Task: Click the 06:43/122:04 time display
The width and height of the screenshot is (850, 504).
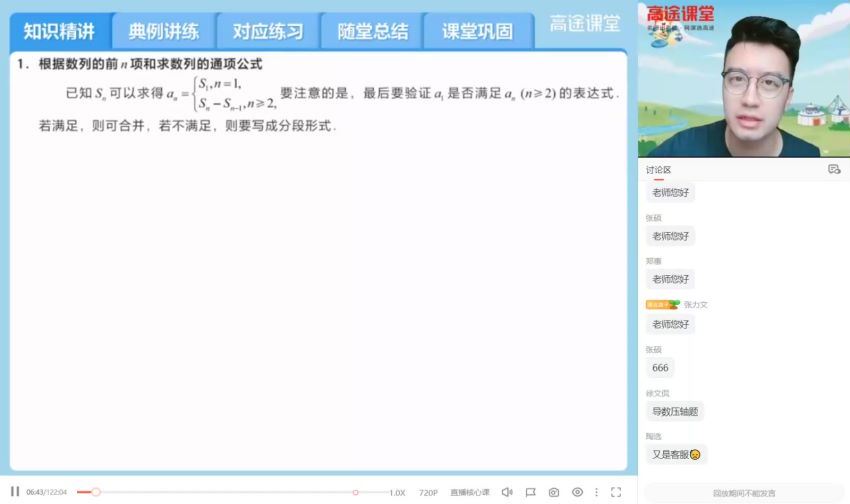Action: click(x=47, y=492)
